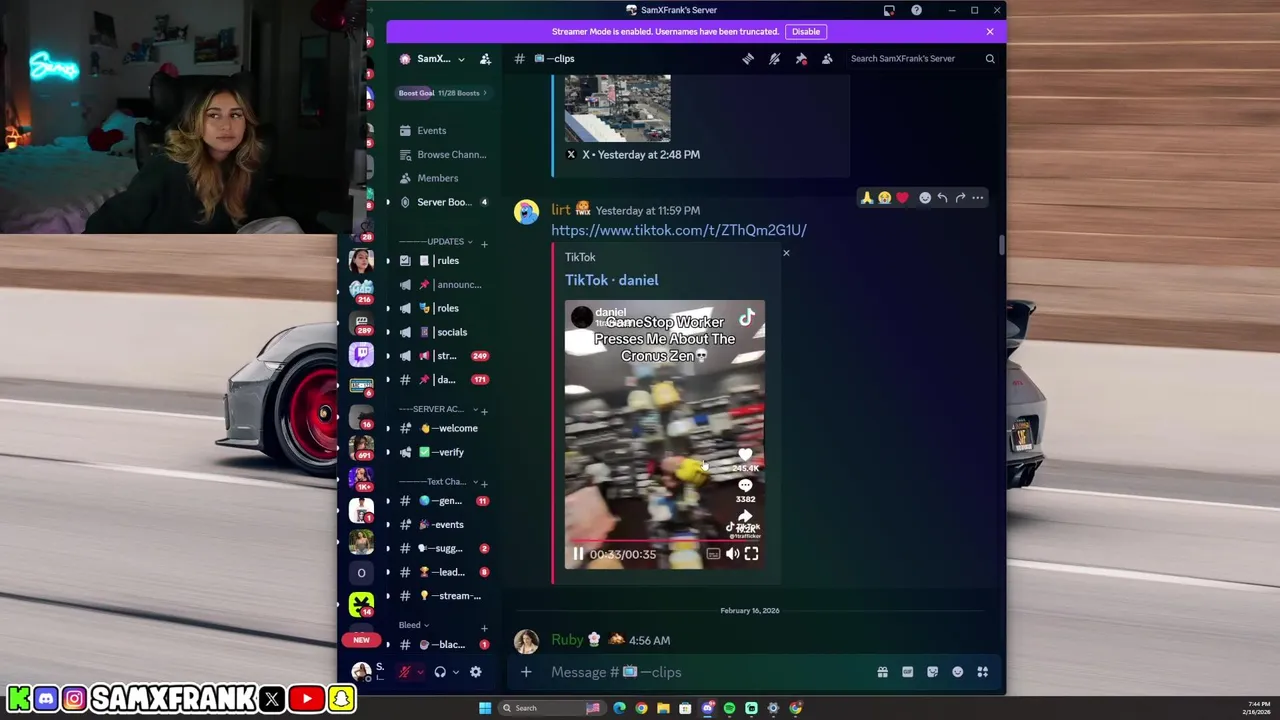Open the 'TikTok · daniel' embed title link

[x=611, y=280]
